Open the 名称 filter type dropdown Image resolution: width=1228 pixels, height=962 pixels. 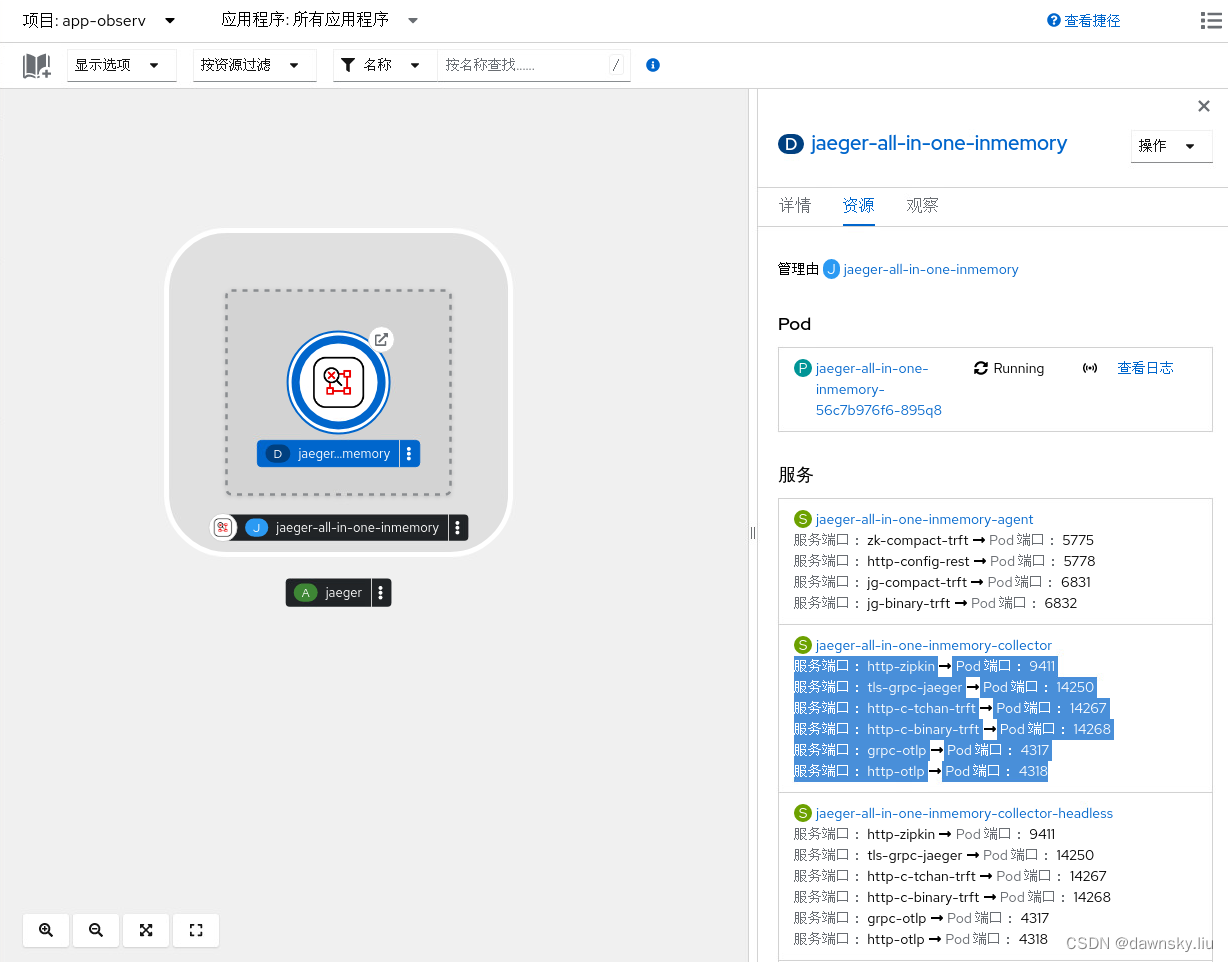385,65
